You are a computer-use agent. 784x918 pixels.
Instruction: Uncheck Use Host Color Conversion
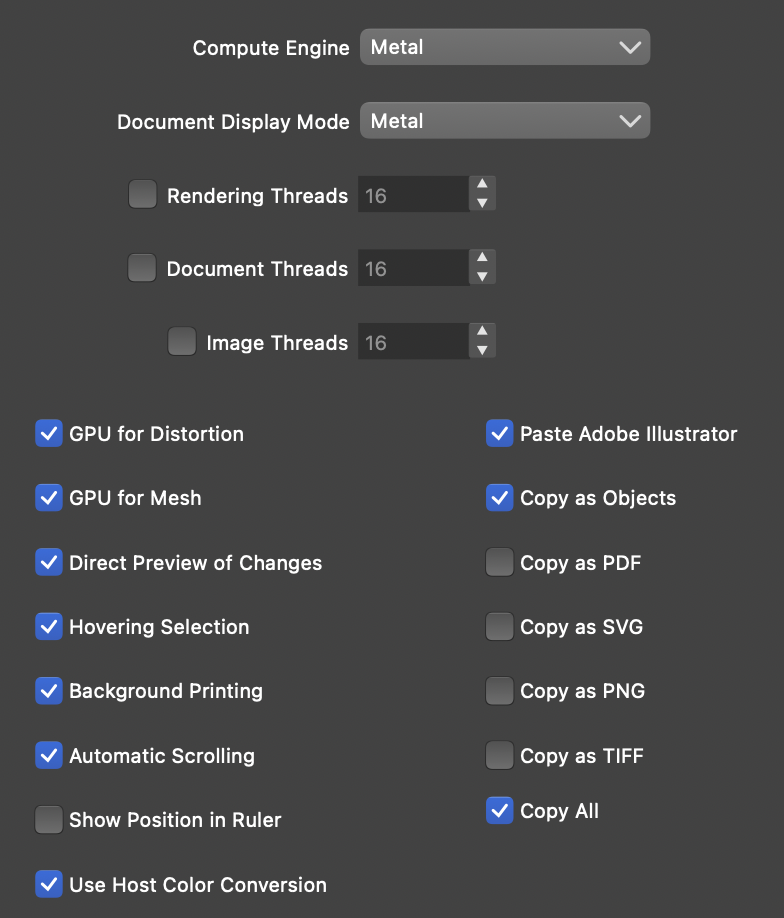point(49,884)
